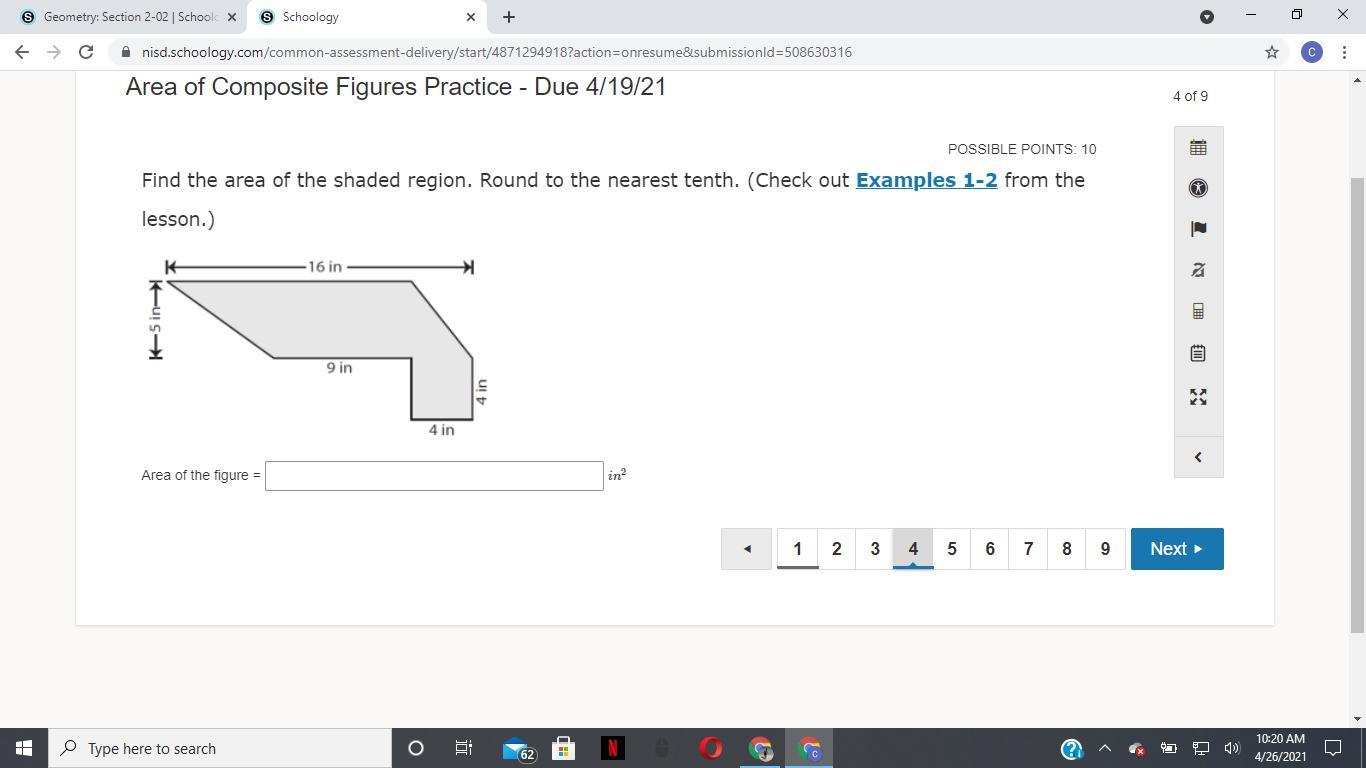1366x768 pixels.
Task: Open a new browser tab
Action: [509, 17]
